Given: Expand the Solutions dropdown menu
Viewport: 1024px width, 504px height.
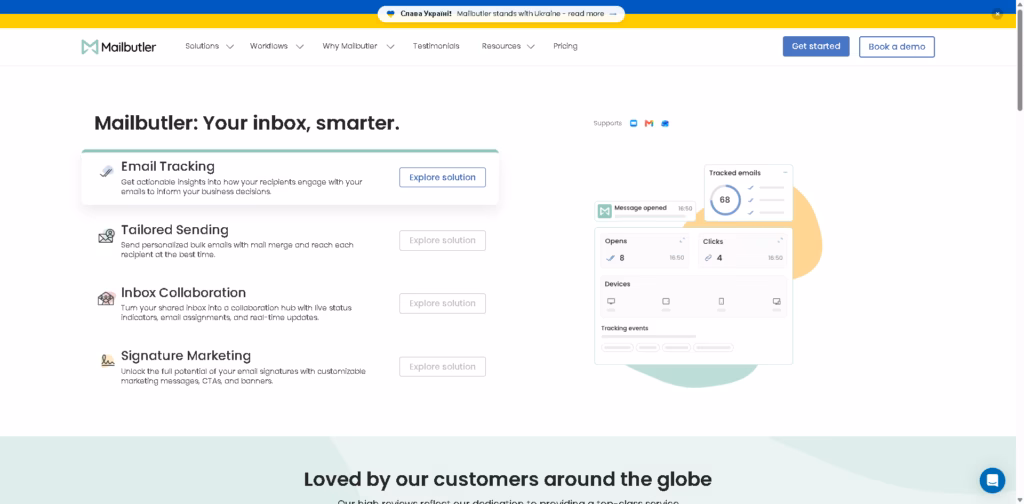Looking at the screenshot, I should point(209,46).
